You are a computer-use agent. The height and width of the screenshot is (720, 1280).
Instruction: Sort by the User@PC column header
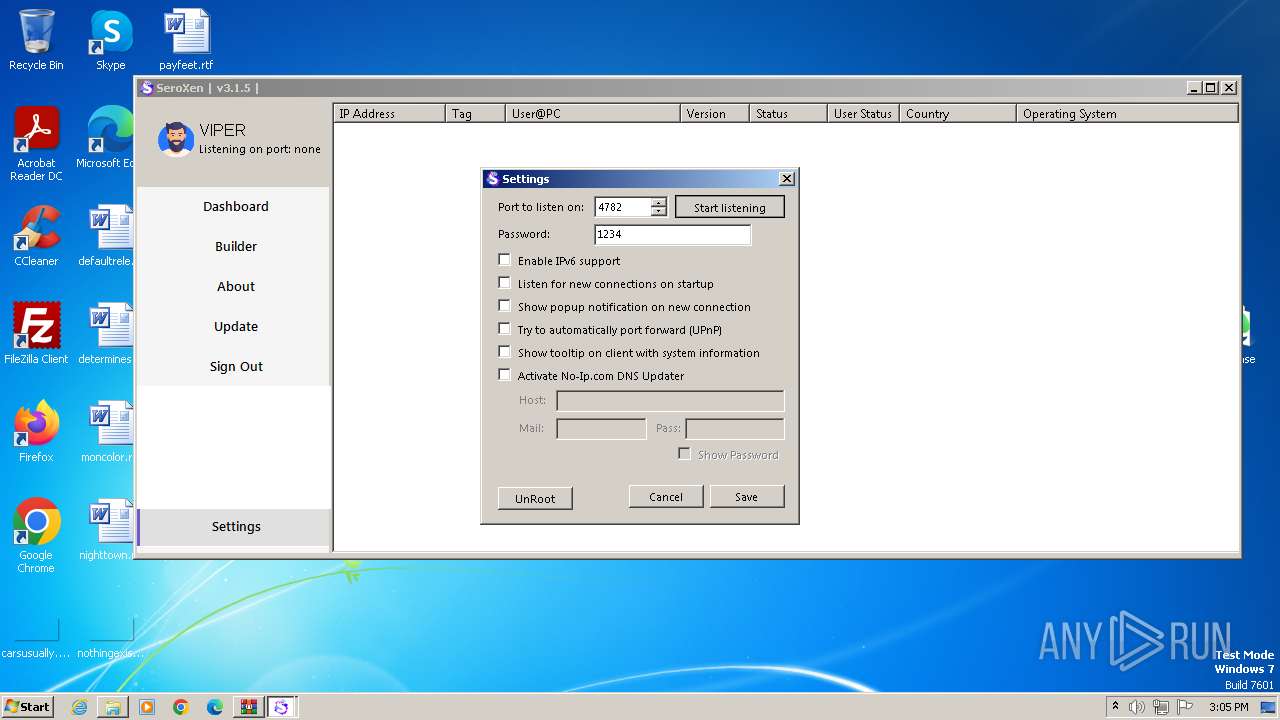pyautogui.click(x=593, y=113)
